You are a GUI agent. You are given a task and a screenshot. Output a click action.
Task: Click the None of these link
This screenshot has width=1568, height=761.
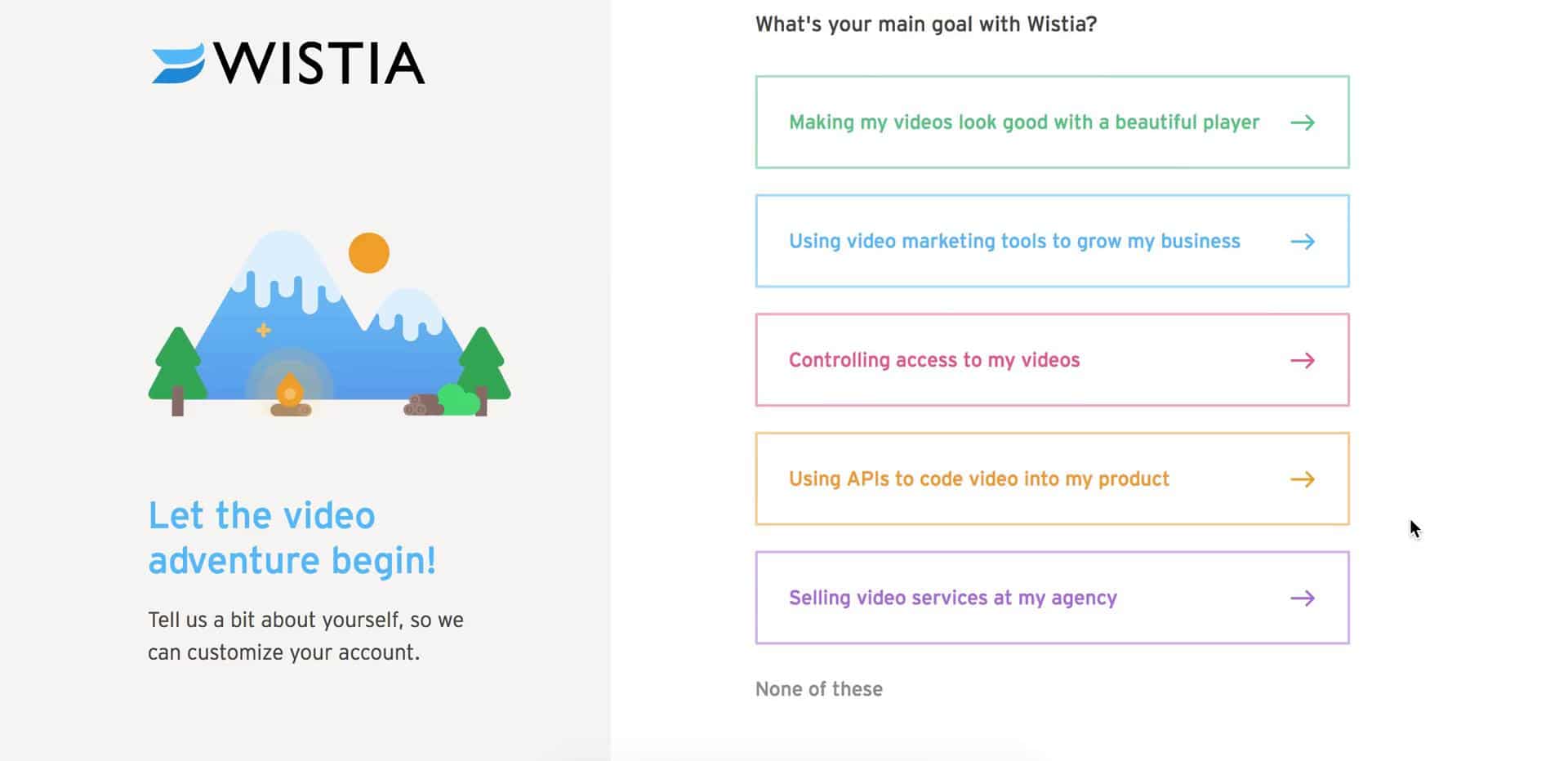819,689
